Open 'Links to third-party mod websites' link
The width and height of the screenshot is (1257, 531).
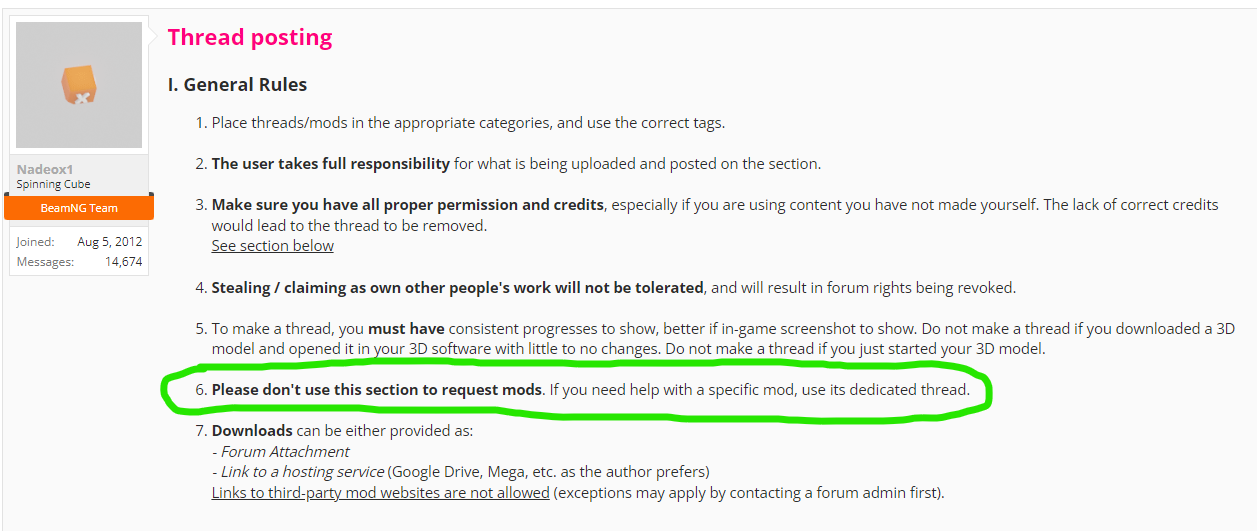(x=380, y=492)
